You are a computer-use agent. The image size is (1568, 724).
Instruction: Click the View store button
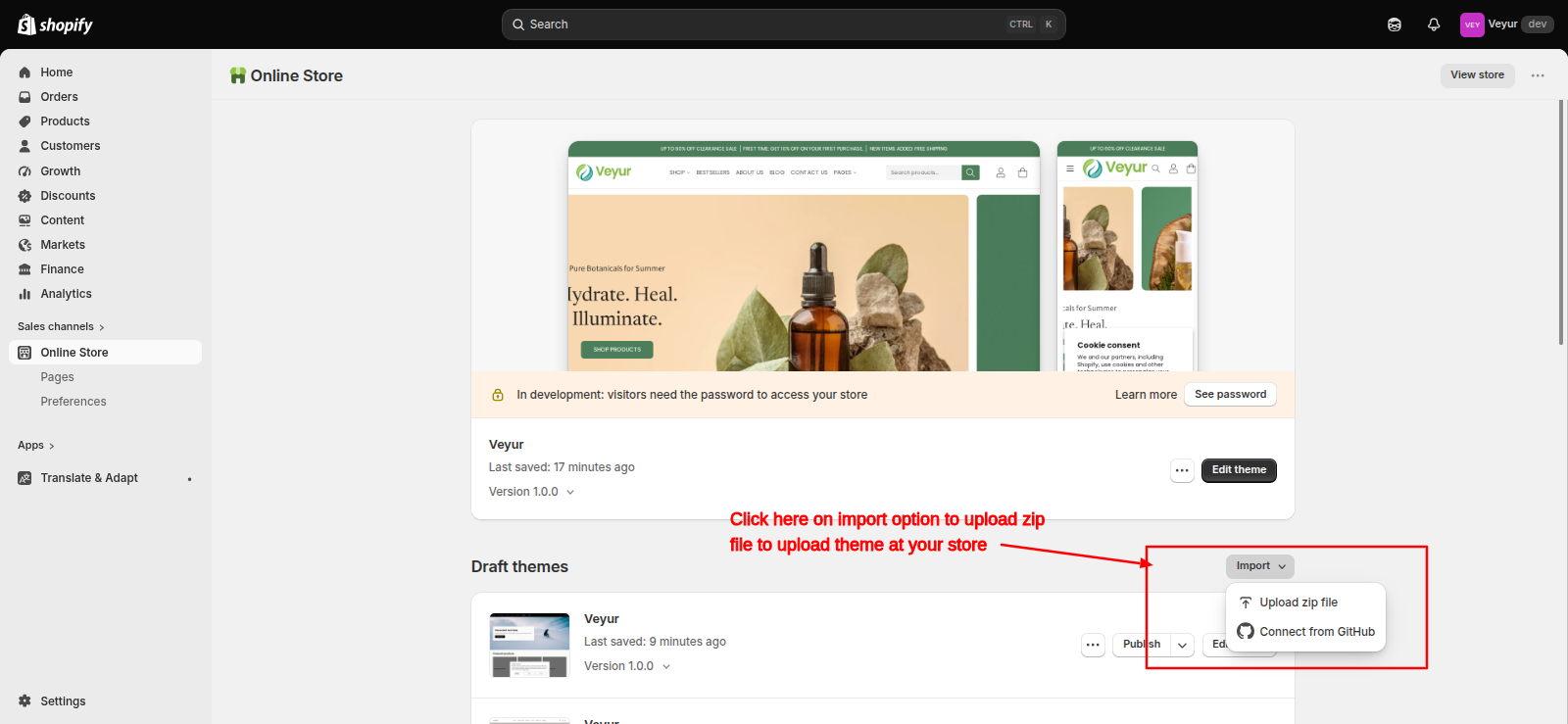[1477, 75]
